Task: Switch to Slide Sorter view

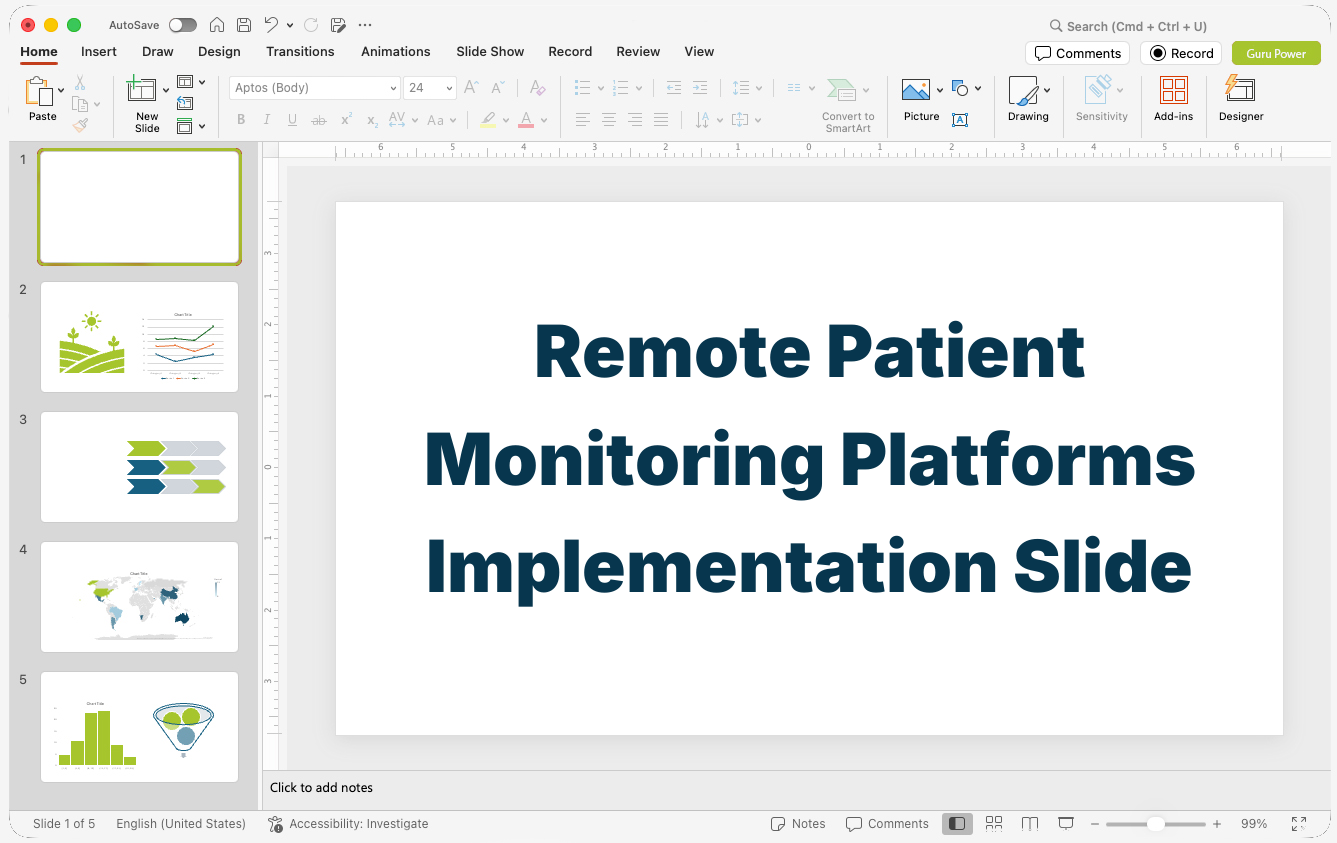Action: pos(994,824)
